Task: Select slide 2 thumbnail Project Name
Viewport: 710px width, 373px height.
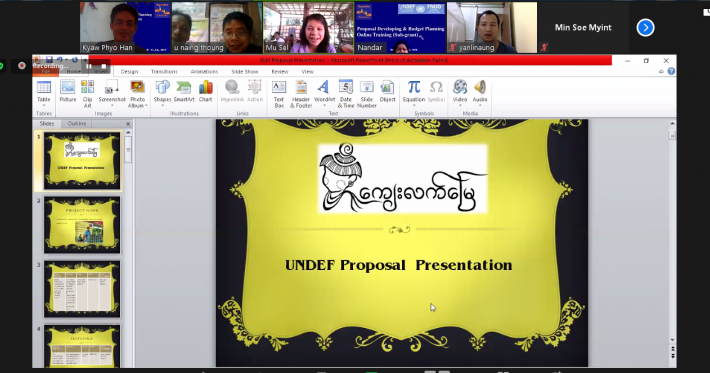Action: click(82, 225)
